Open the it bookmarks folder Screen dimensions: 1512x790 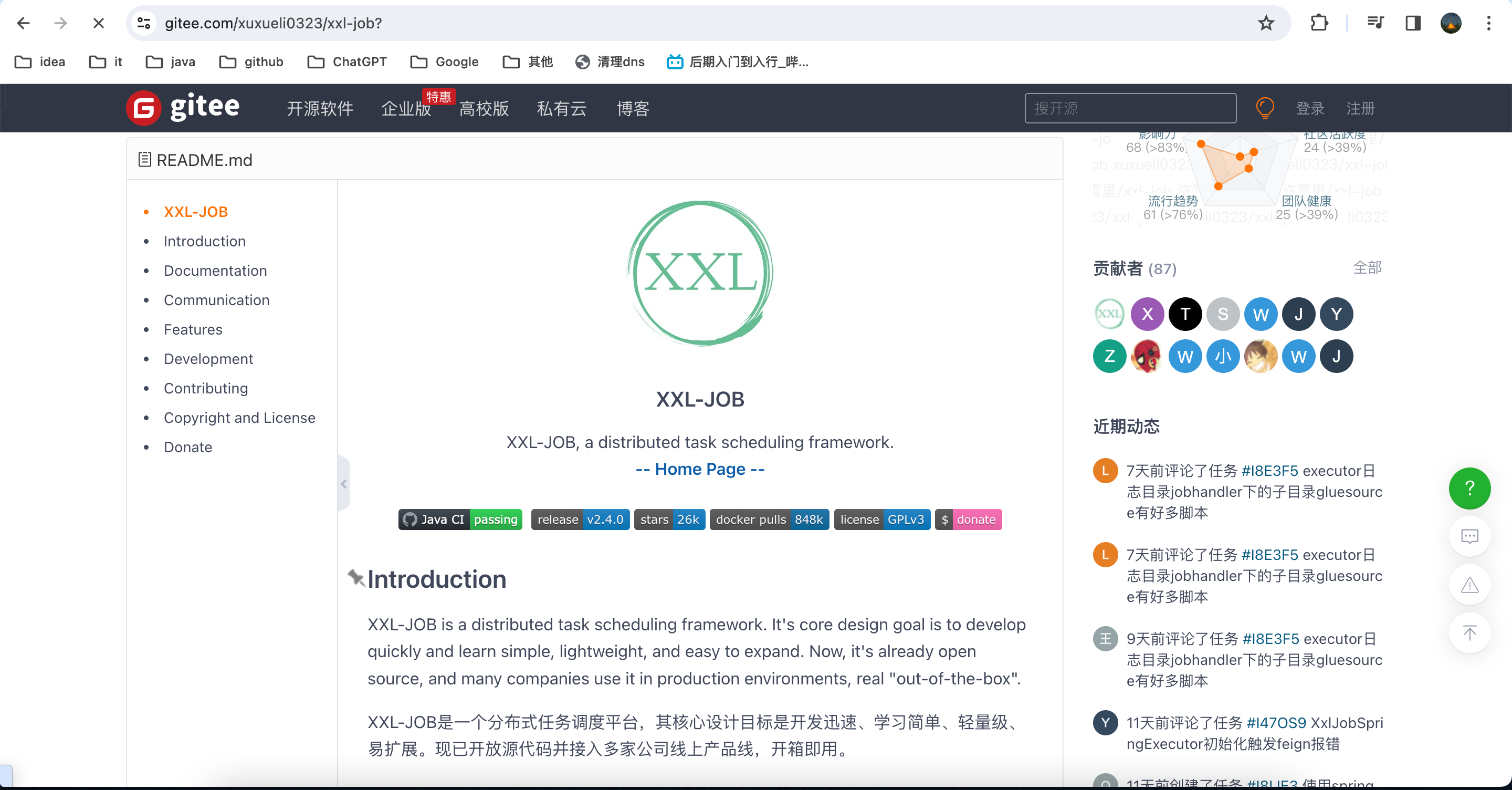coord(106,61)
